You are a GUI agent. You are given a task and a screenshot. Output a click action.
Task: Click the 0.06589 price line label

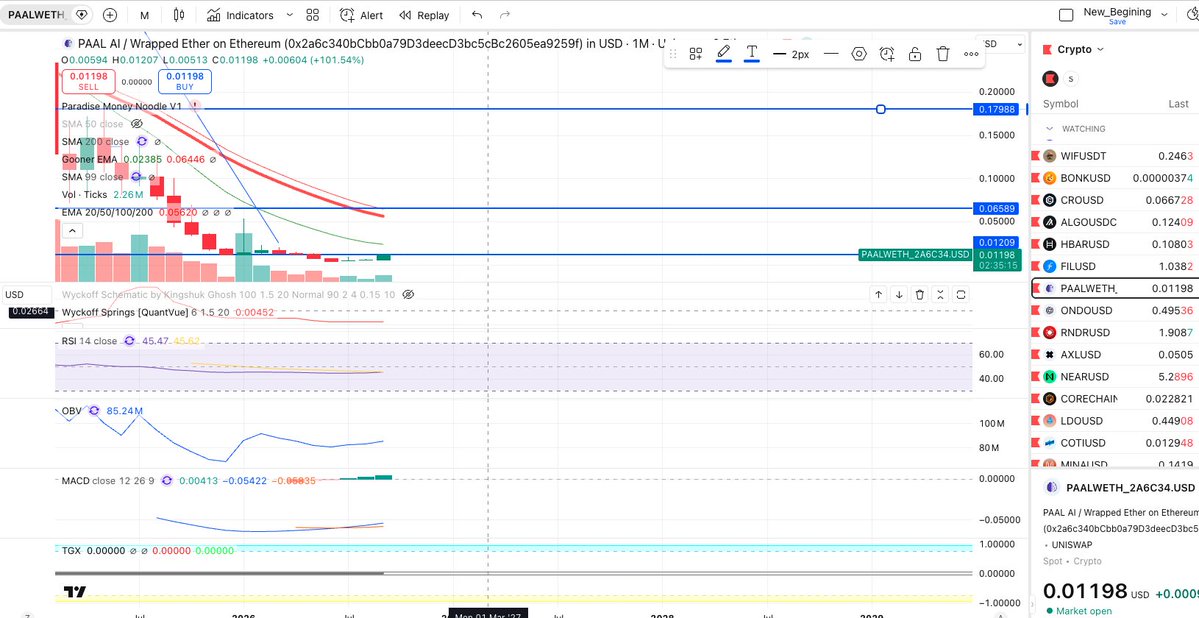997,209
